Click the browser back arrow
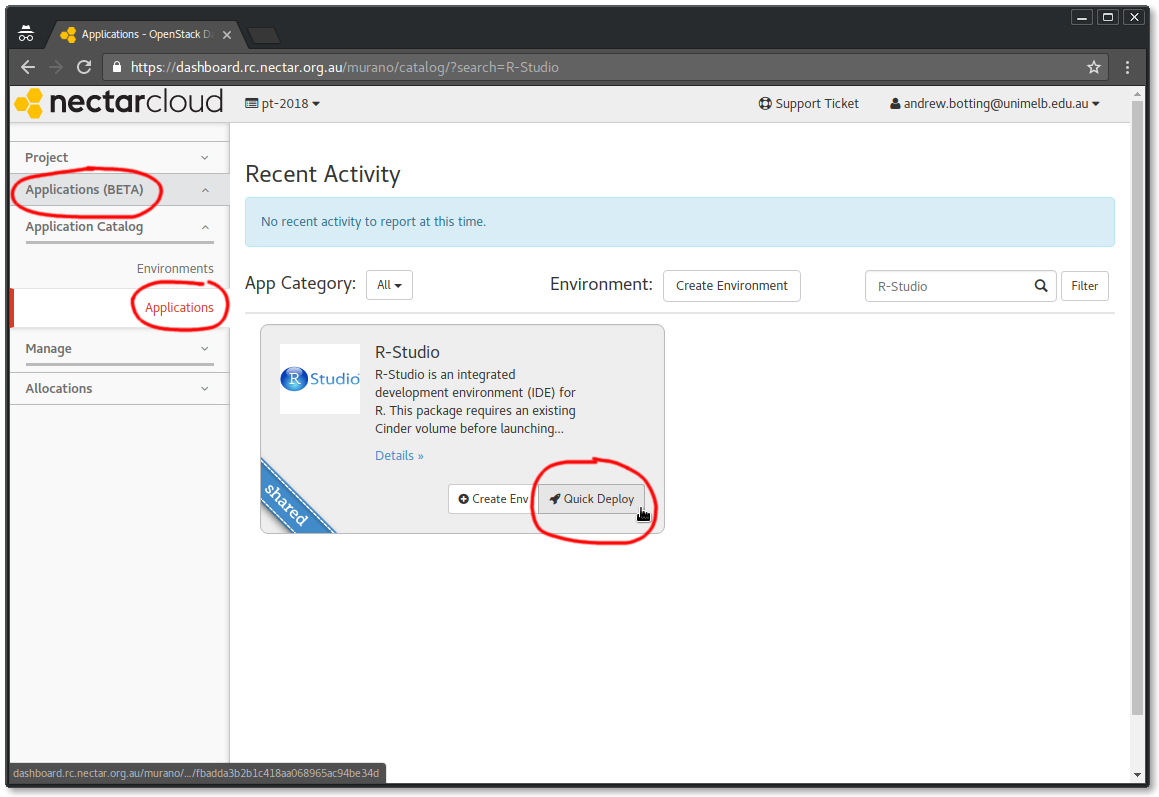 (x=27, y=67)
